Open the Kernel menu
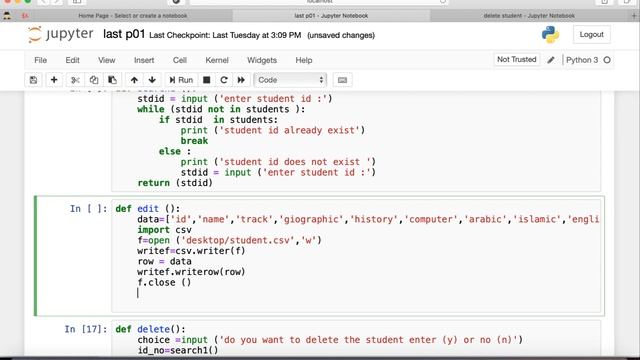 pyautogui.click(x=217, y=60)
